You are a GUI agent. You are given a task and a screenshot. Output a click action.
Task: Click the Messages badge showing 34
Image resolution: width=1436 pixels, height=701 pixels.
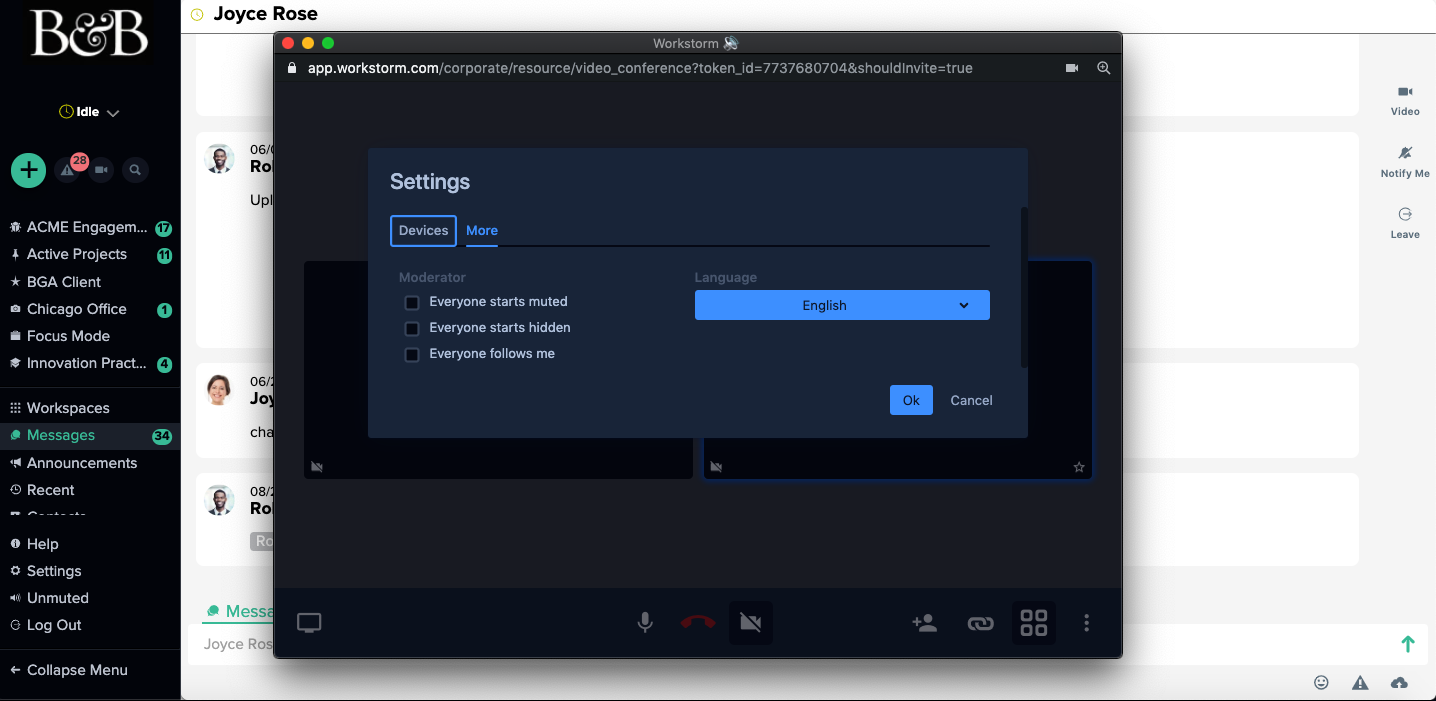(x=162, y=436)
